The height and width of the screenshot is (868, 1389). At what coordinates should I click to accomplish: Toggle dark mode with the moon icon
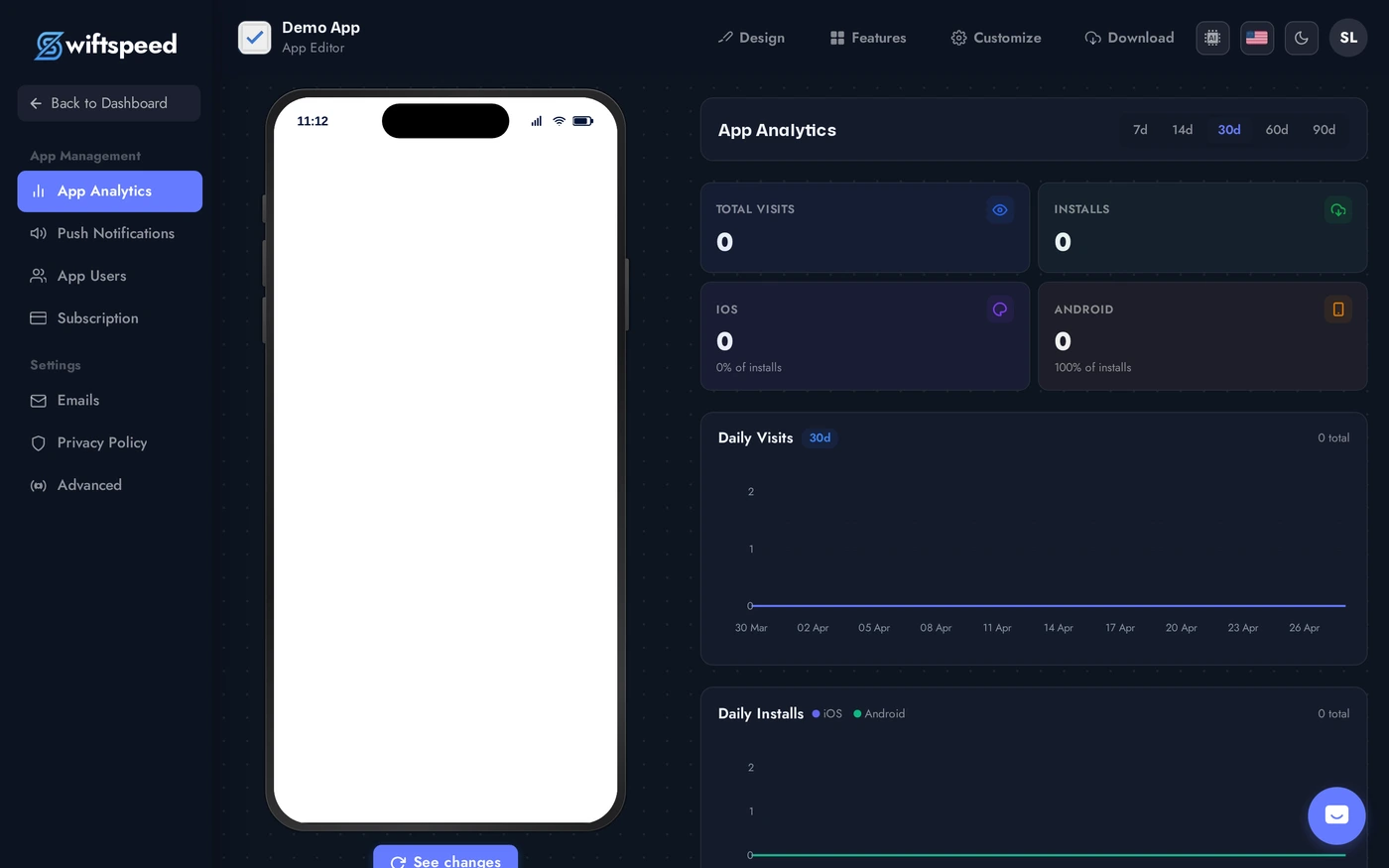click(1301, 38)
